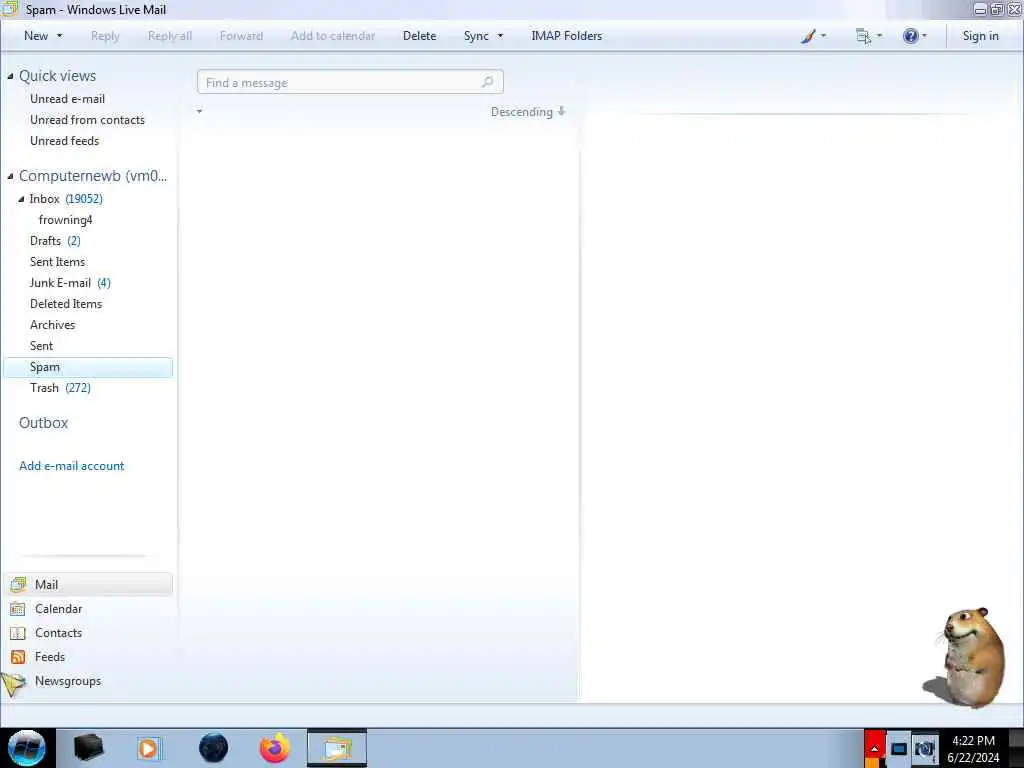
Task: Switch to the Contacts view
Action: tap(58, 633)
